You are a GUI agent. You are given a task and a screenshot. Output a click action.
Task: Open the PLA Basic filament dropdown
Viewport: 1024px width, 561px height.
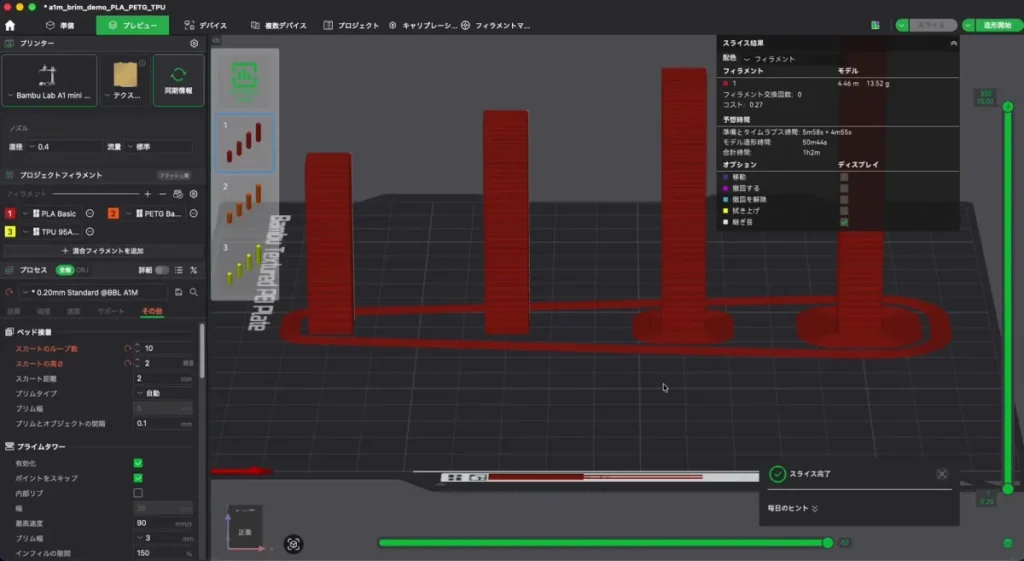pyautogui.click(x=52, y=214)
